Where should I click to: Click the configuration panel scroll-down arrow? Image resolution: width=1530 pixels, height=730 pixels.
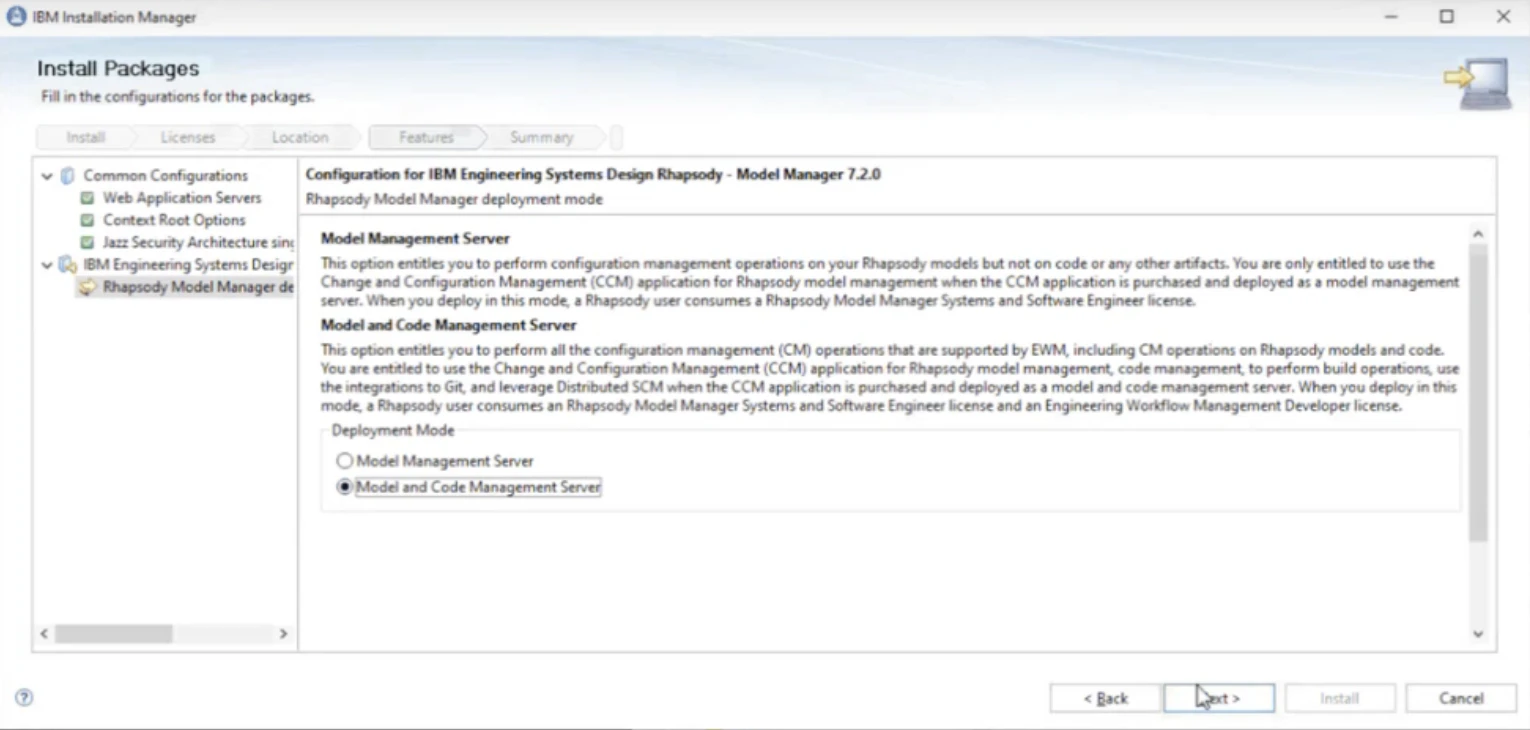coord(1478,634)
